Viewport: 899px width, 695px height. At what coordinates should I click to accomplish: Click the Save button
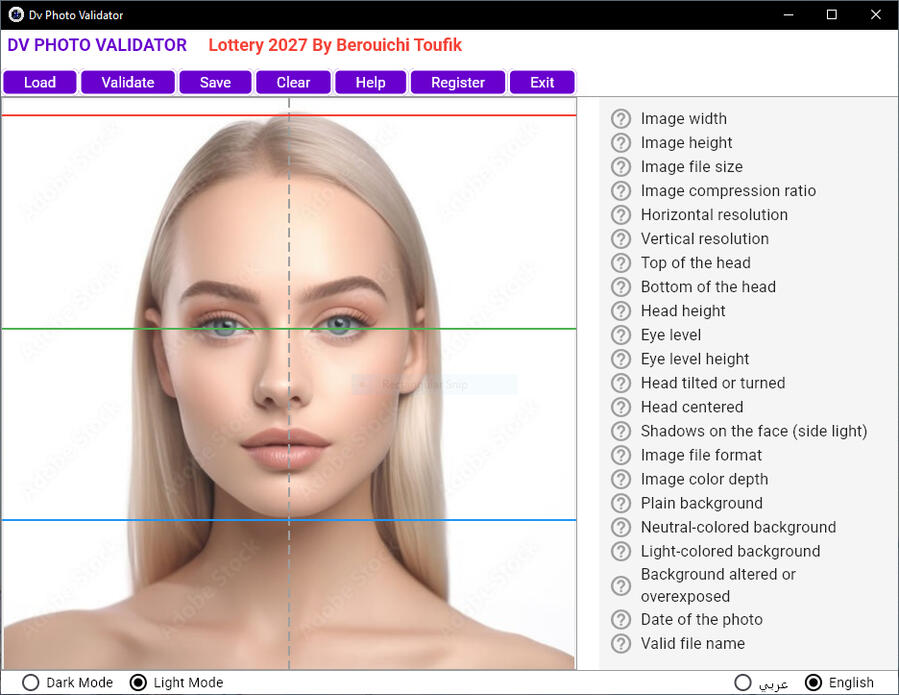point(215,82)
